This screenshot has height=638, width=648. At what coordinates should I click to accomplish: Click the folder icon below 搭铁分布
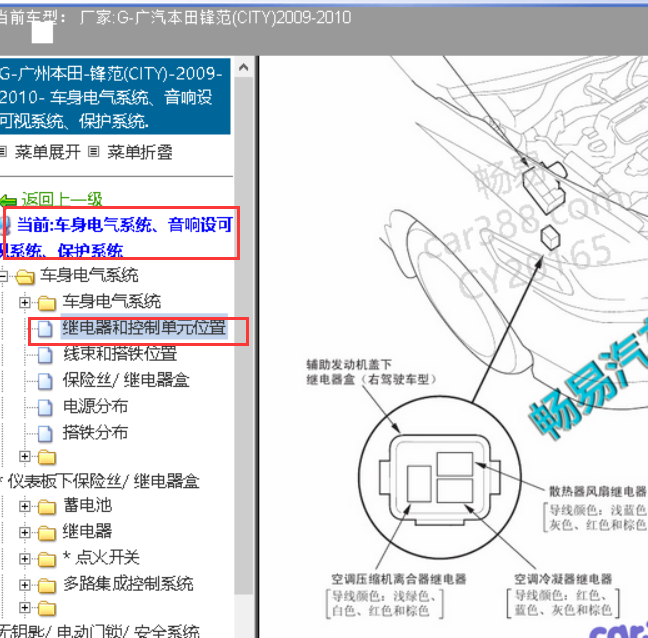pos(47,457)
